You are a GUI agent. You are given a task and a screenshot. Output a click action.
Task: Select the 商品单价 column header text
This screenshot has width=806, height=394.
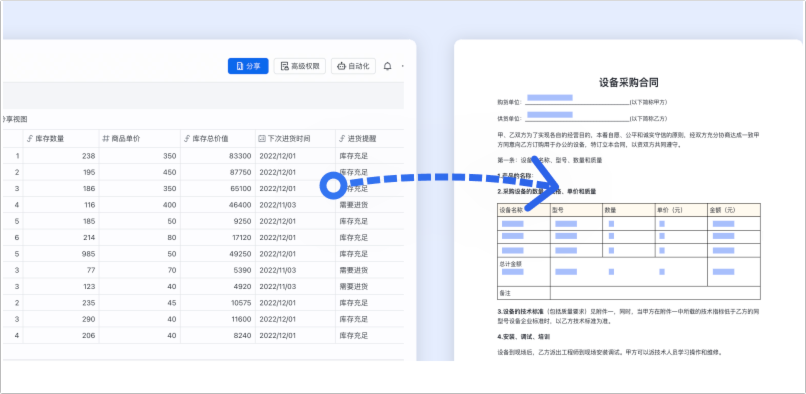point(126,139)
